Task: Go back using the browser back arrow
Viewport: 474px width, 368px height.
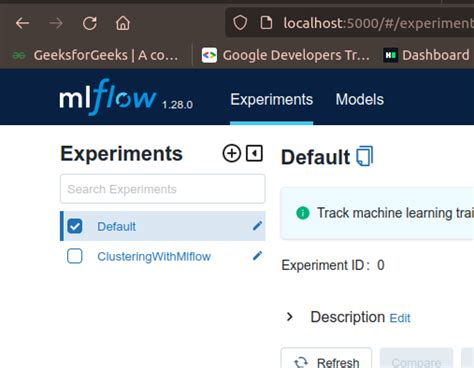Action: [x=22, y=23]
